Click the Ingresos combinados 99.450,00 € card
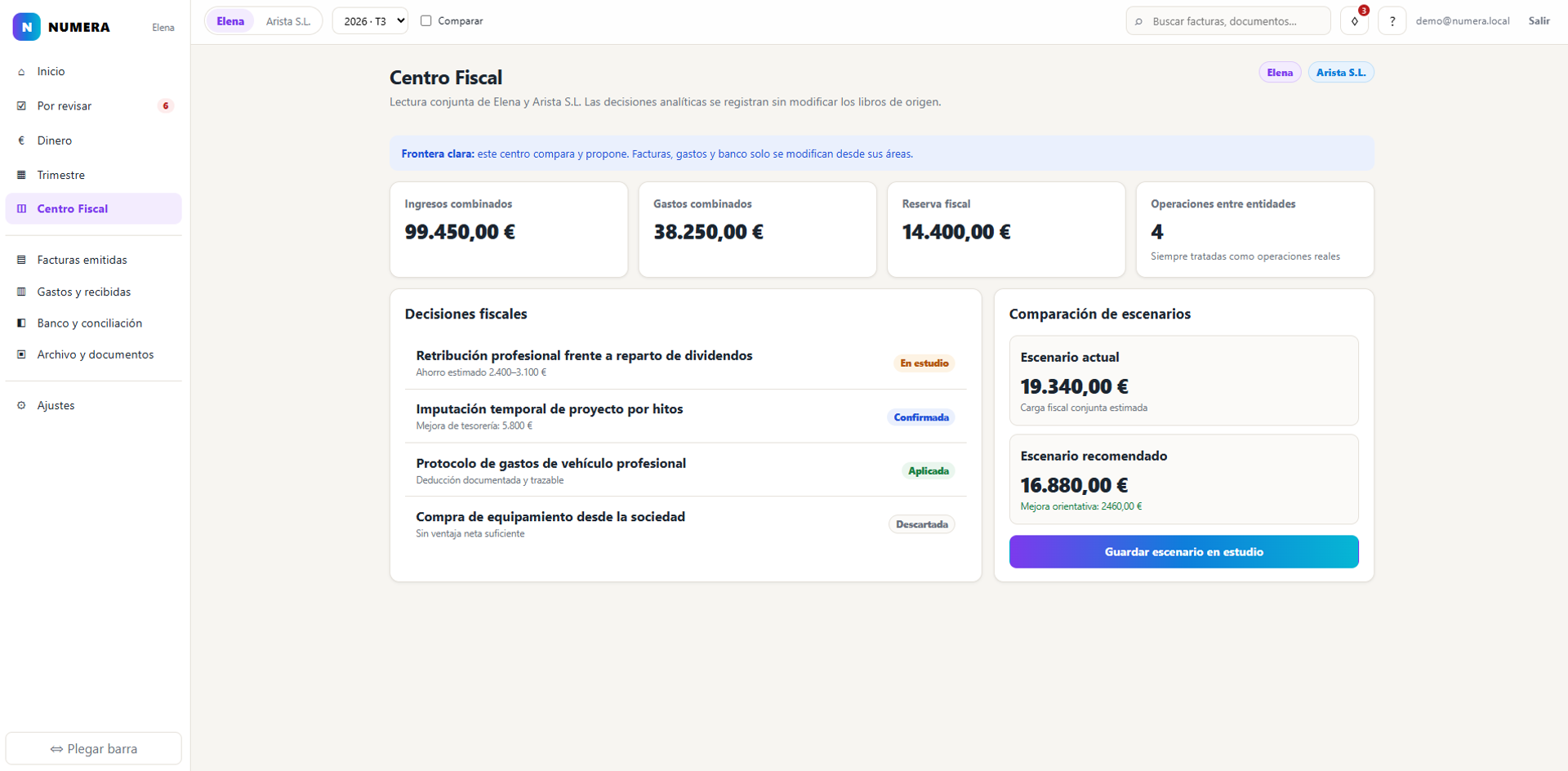The image size is (1568, 771). coord(509,230)
